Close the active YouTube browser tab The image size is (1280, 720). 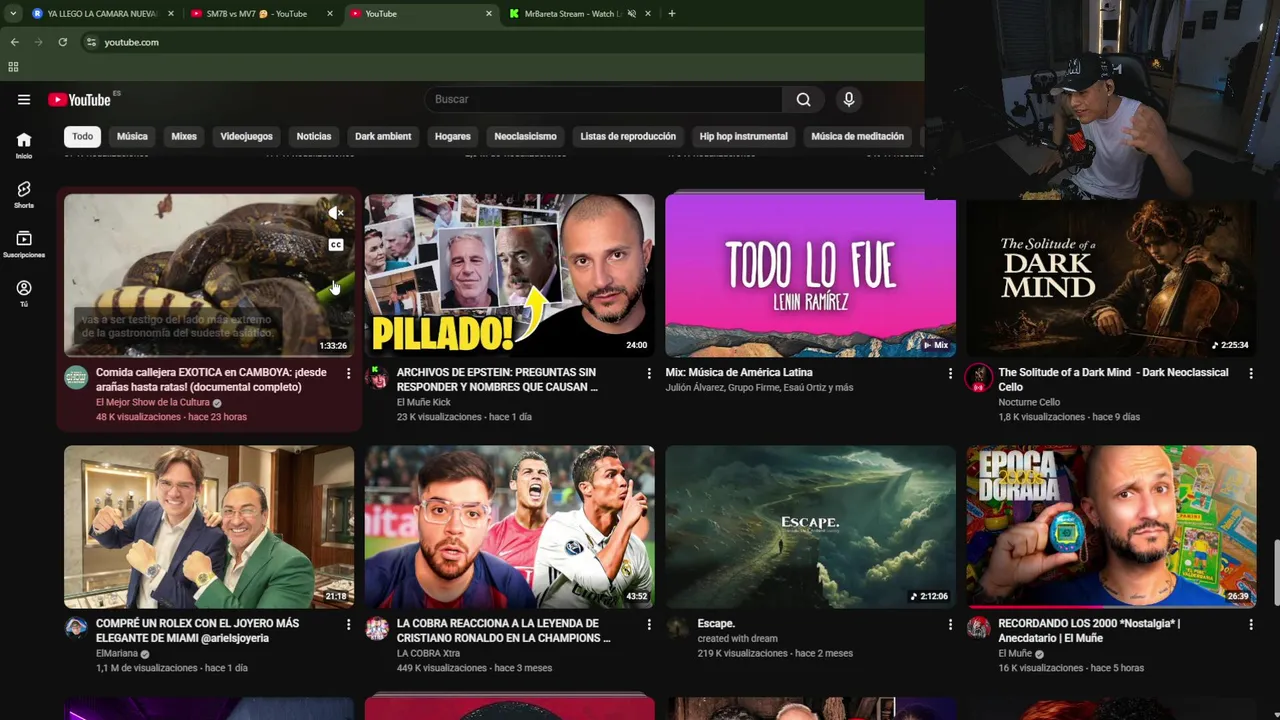[489, 14]
